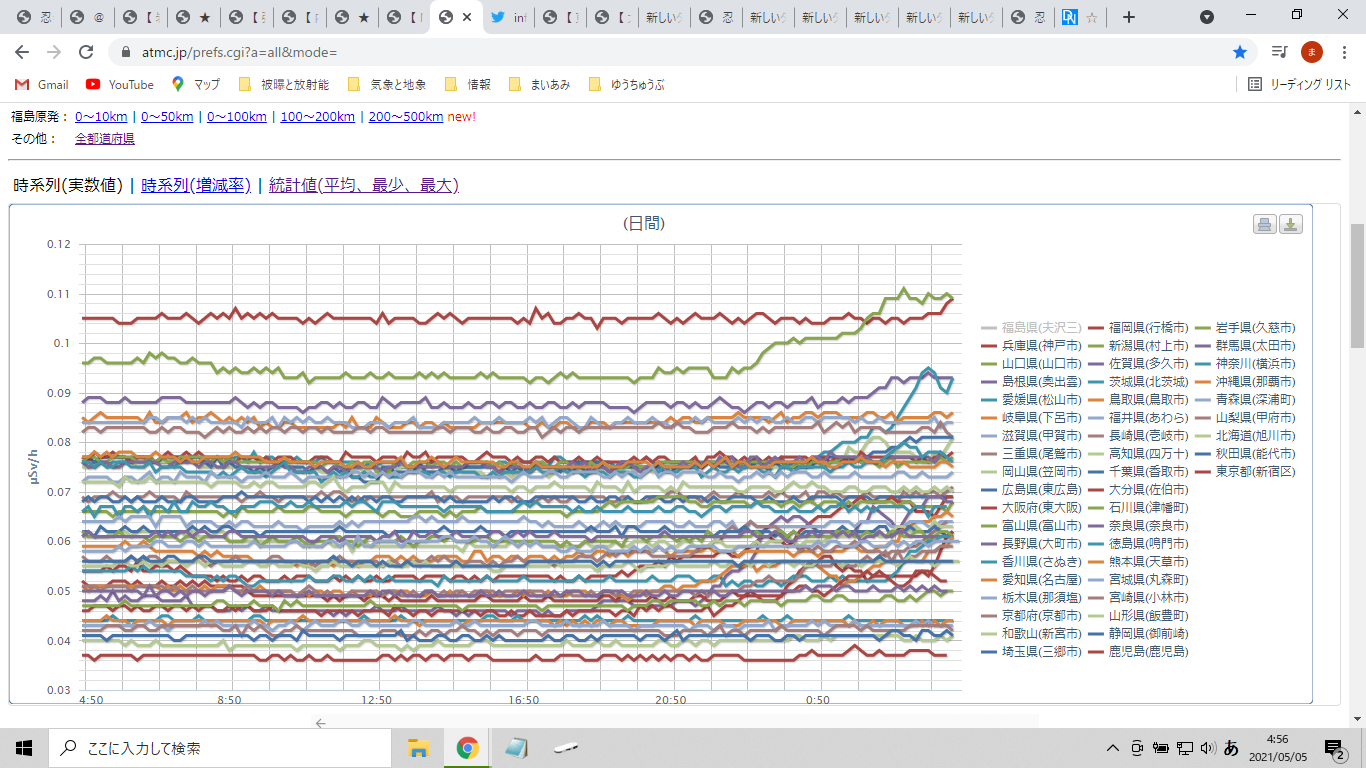This screenshot has width=1366, height=768.
Task: Expand the 被曝と放射能 bookmark folder
Action: pos(283,85)
